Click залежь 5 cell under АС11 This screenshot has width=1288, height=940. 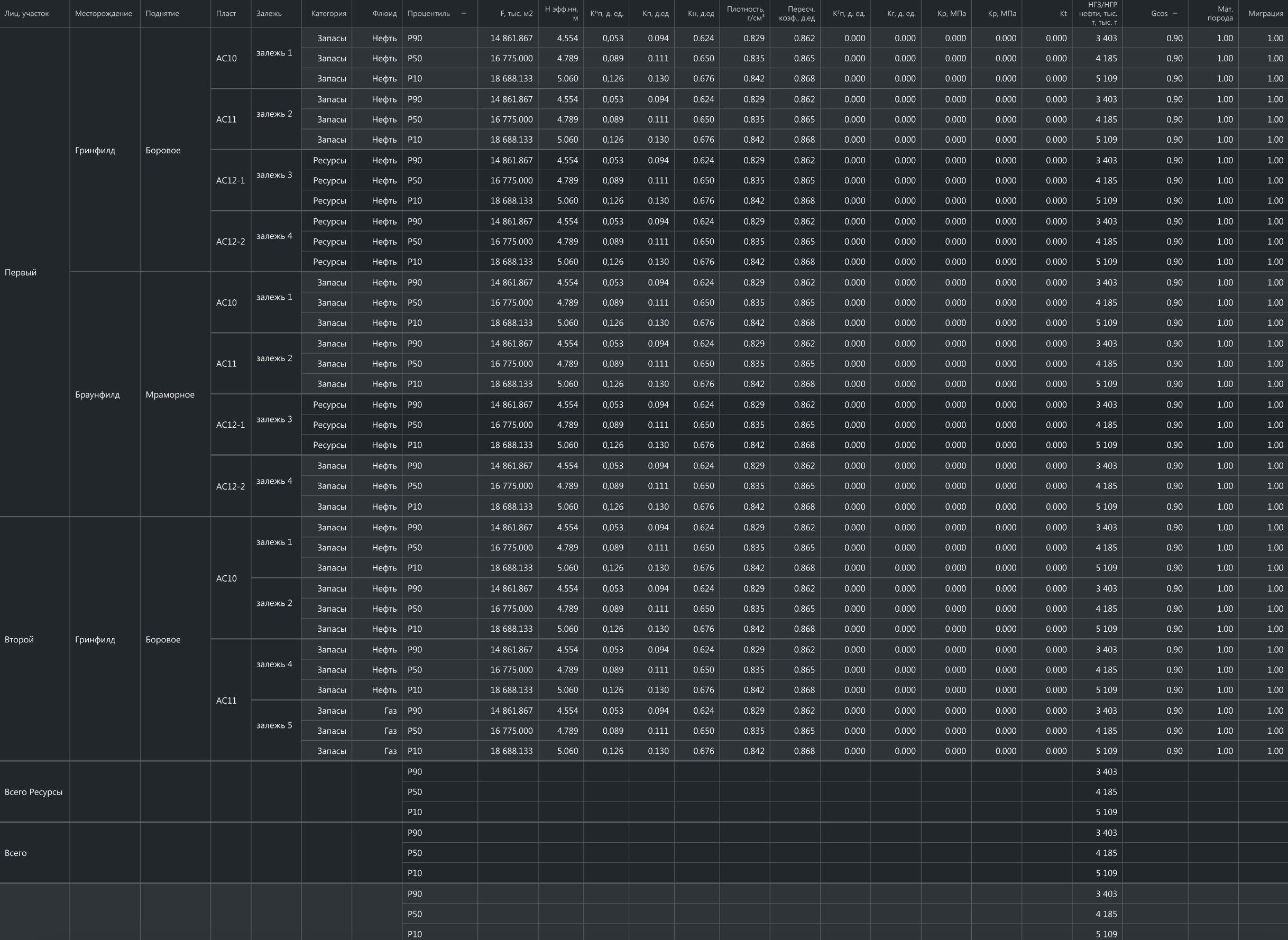(274, 725)
